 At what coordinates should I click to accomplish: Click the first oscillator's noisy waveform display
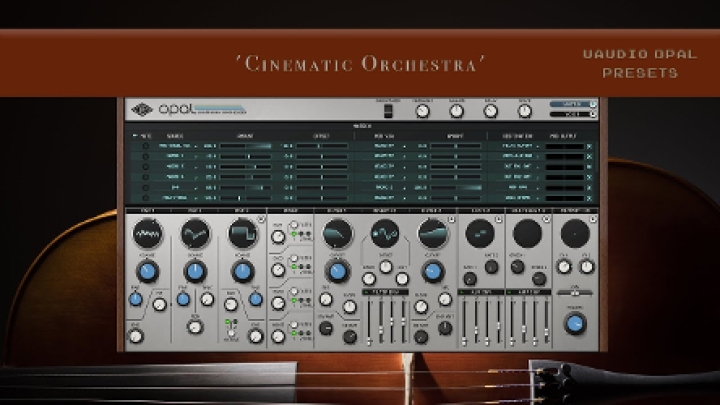(x=147, y=233)
